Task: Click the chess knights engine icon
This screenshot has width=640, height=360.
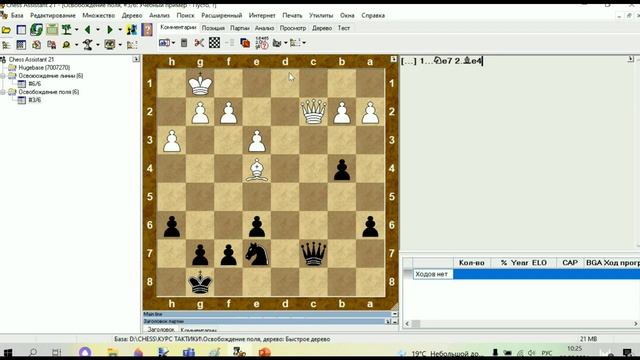Action: pos(132,29)
